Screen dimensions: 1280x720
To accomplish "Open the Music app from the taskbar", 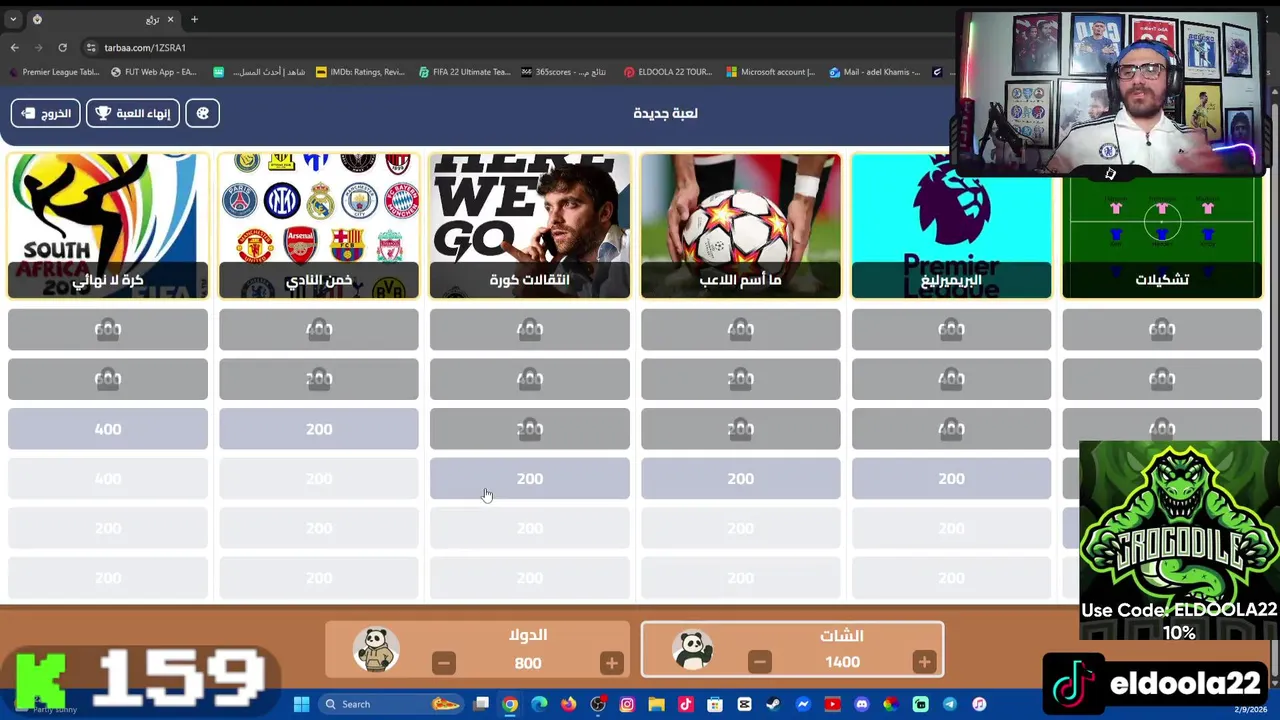I will (x=979, y=704).
